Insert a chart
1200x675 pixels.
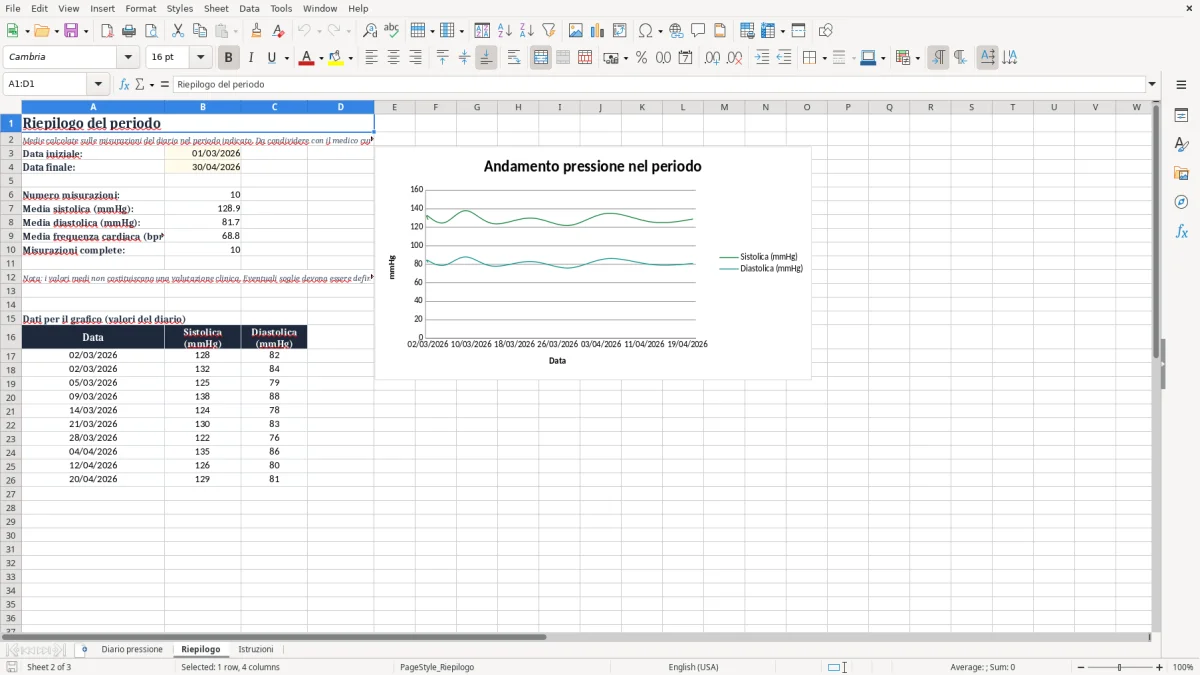598,31
